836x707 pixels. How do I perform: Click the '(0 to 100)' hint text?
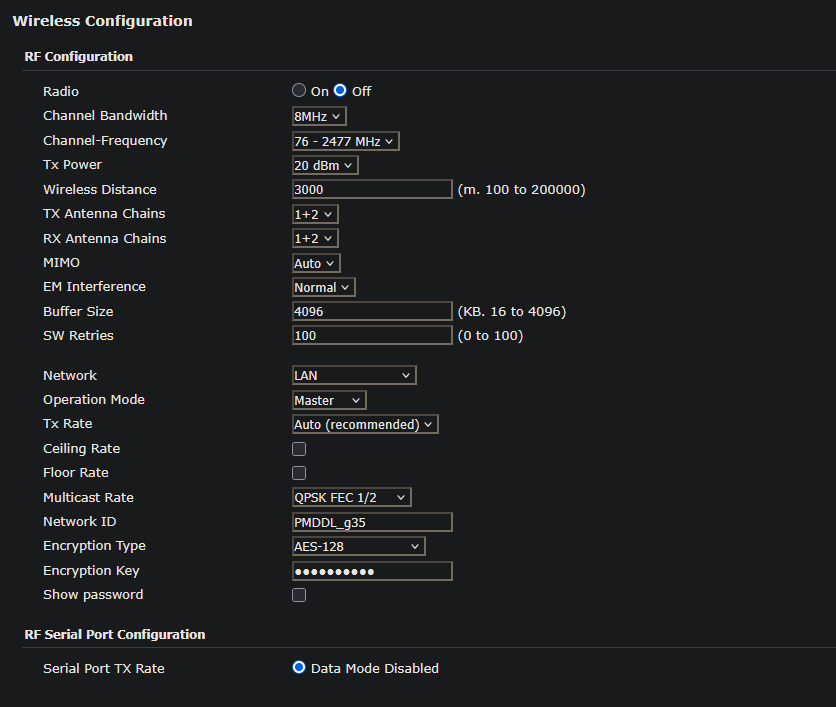point(491,335)
